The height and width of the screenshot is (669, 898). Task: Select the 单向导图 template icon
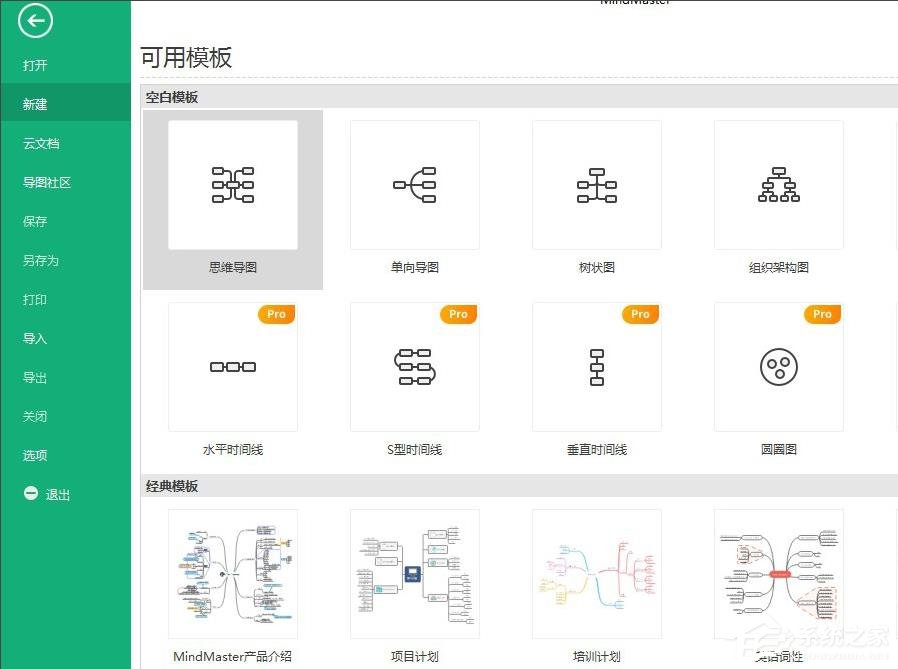tap(414, 184)
